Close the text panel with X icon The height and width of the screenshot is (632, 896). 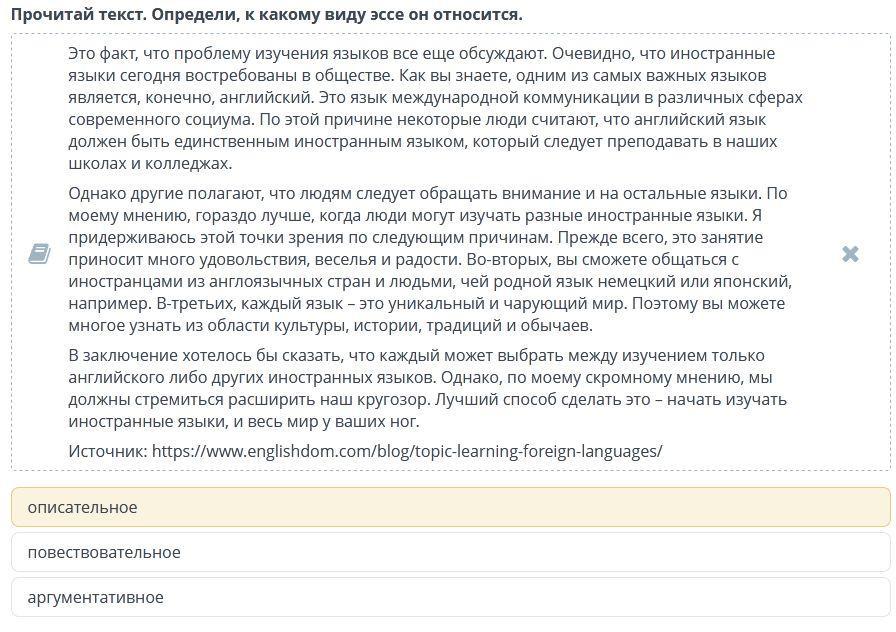point(850,254)
